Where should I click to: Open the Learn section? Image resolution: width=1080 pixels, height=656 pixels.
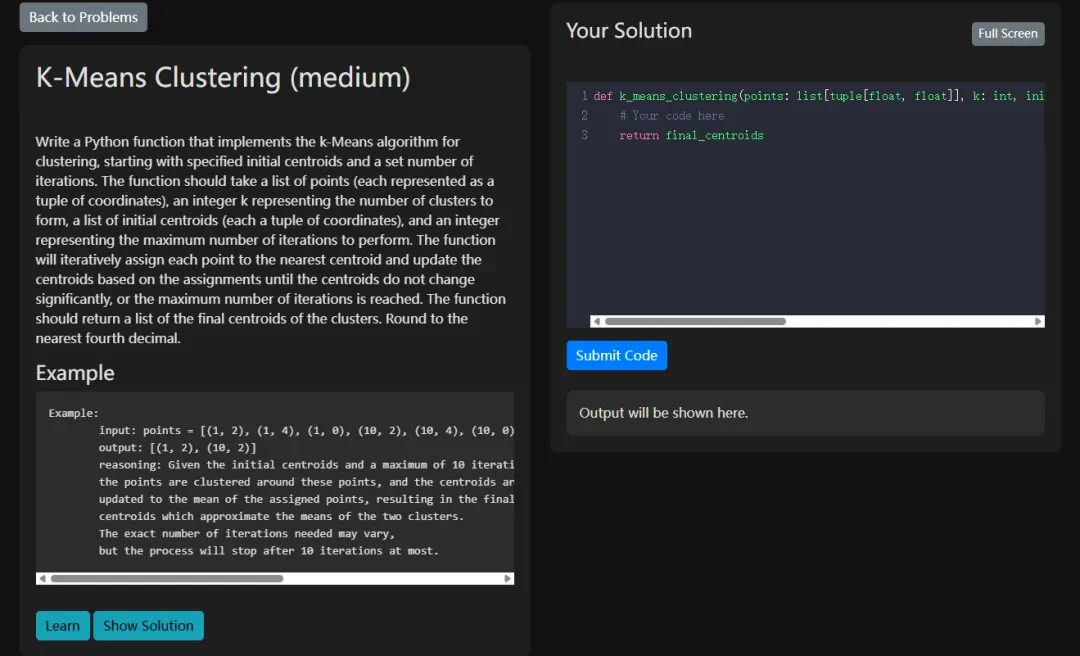click(62, 626)
